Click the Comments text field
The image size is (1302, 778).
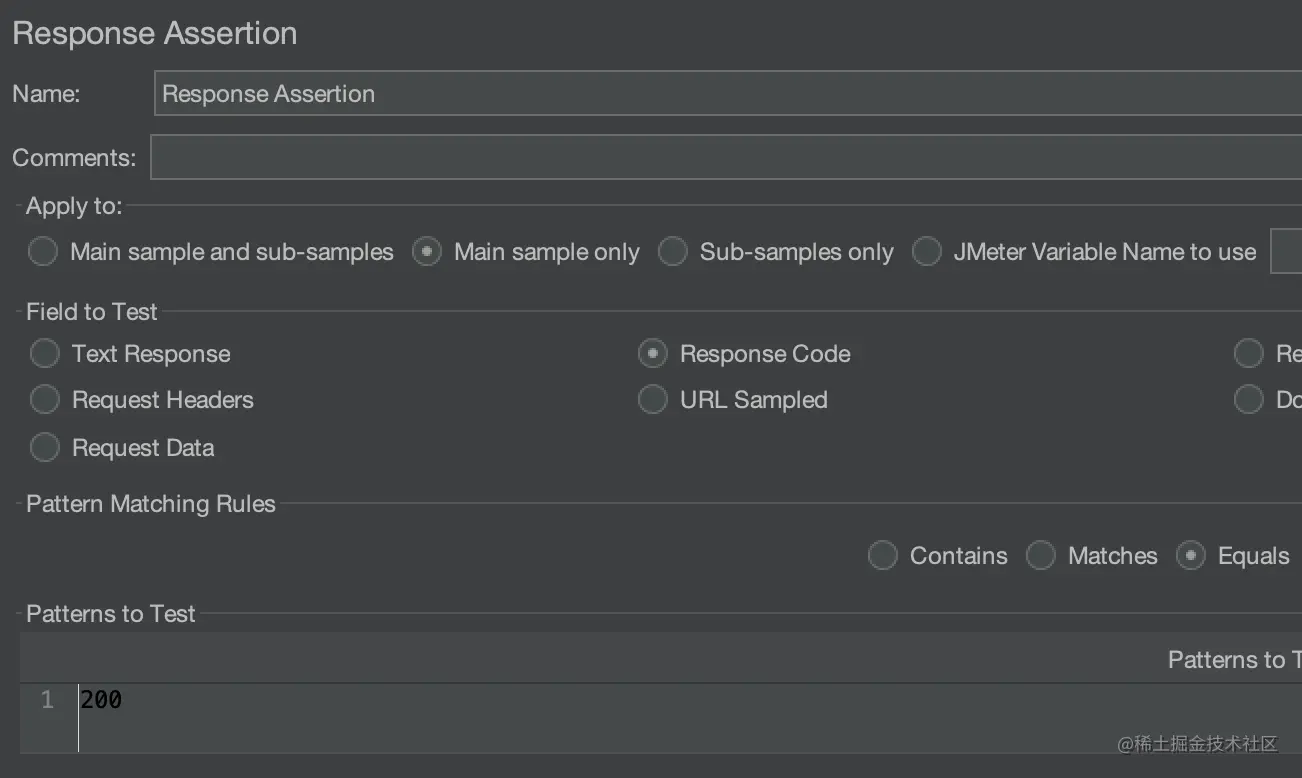[726, 158]
